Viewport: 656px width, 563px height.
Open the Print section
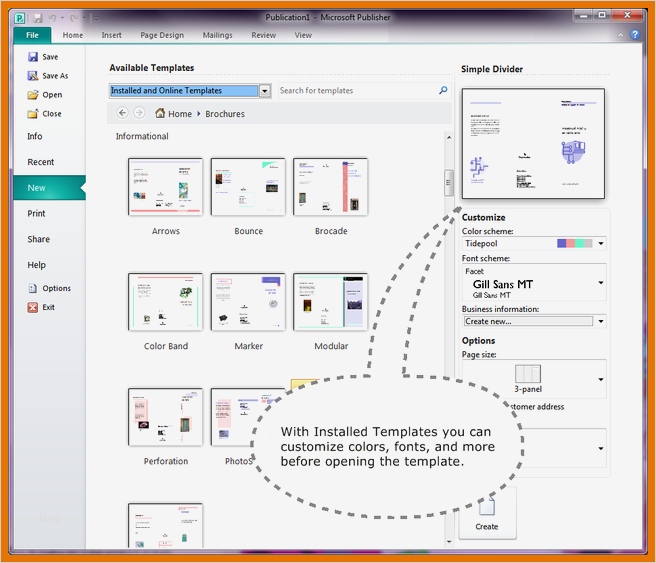[x=36, y=213]
